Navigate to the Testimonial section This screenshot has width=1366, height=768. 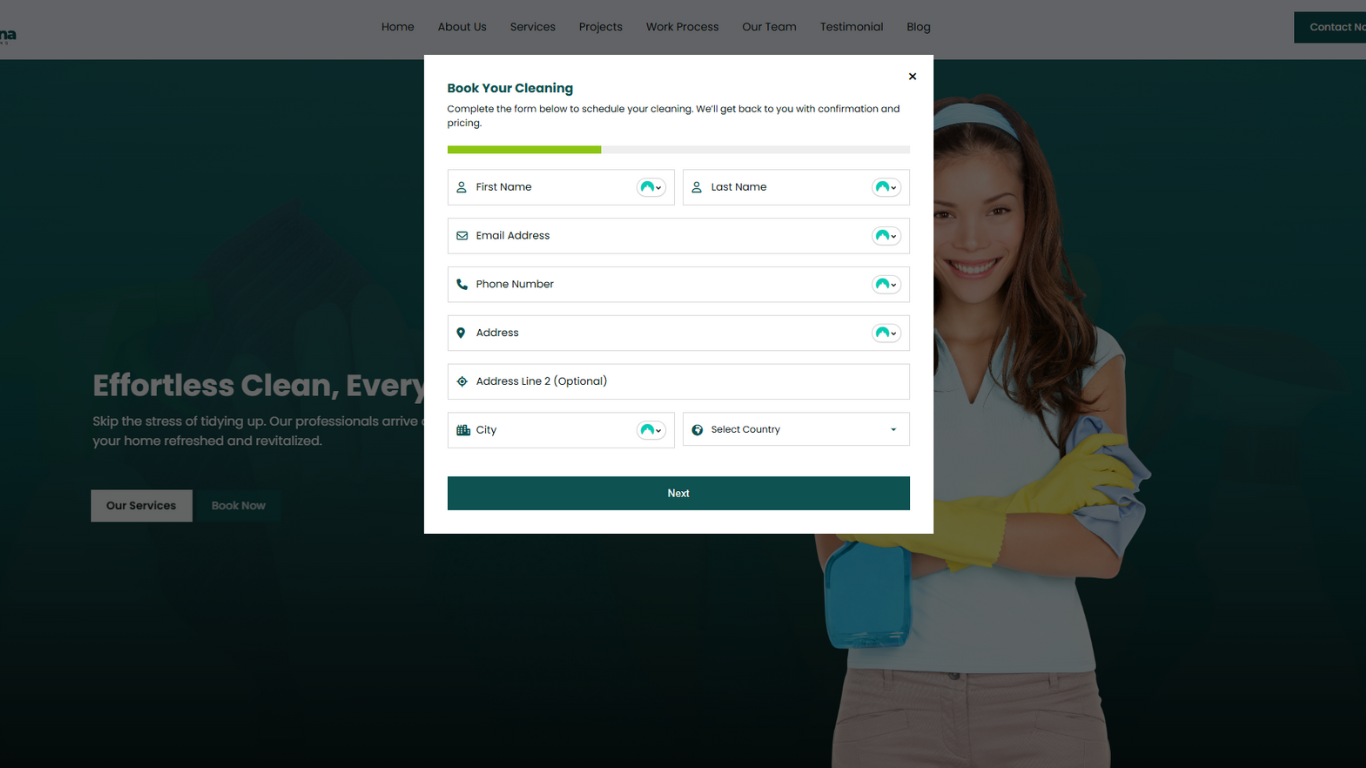point(851,27)
